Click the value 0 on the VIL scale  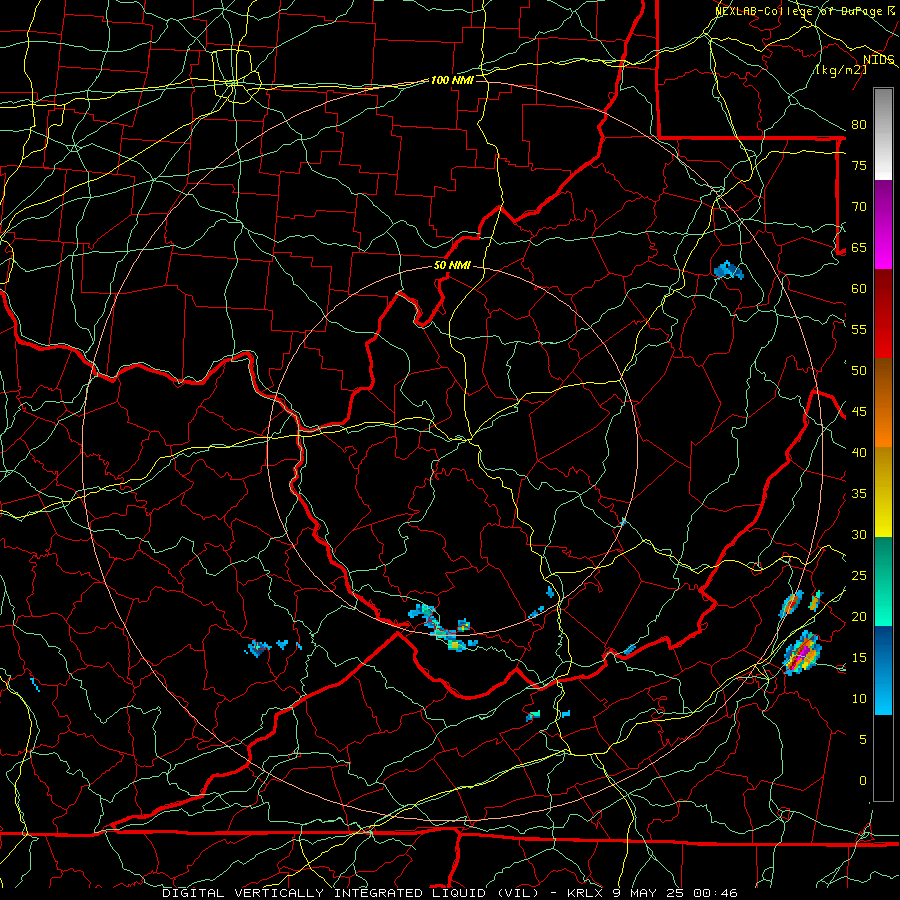pyautogui.click(x=863, y=781)
